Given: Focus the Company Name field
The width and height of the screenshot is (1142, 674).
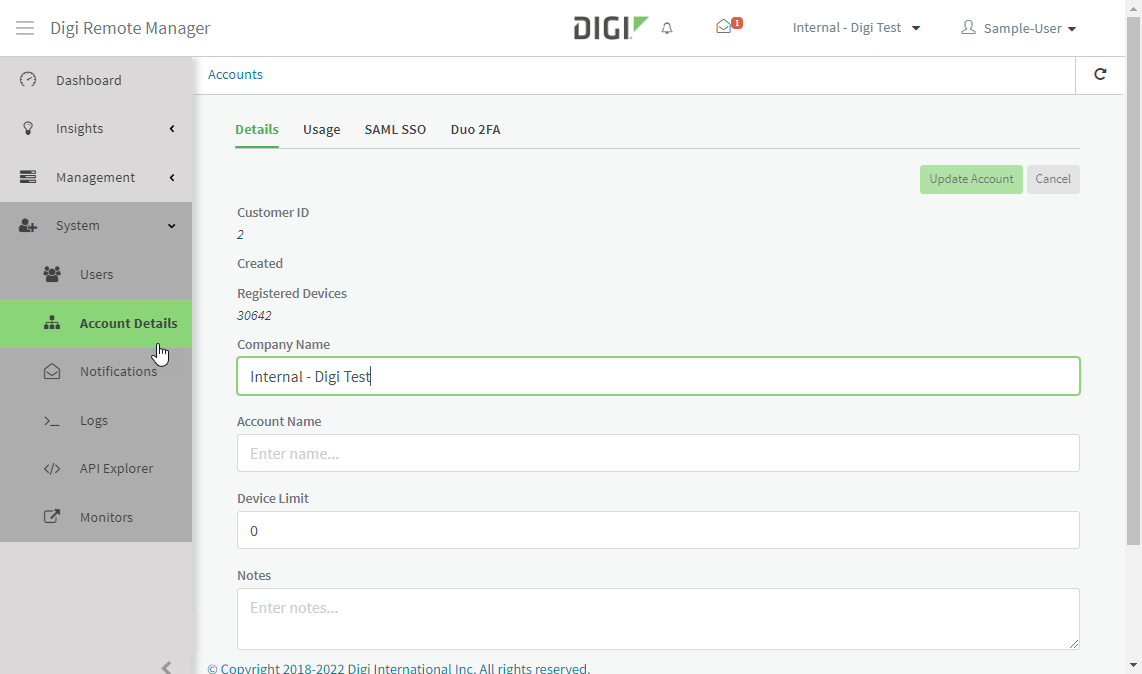Looking at the screenshot, I should (x=658, y=376).
